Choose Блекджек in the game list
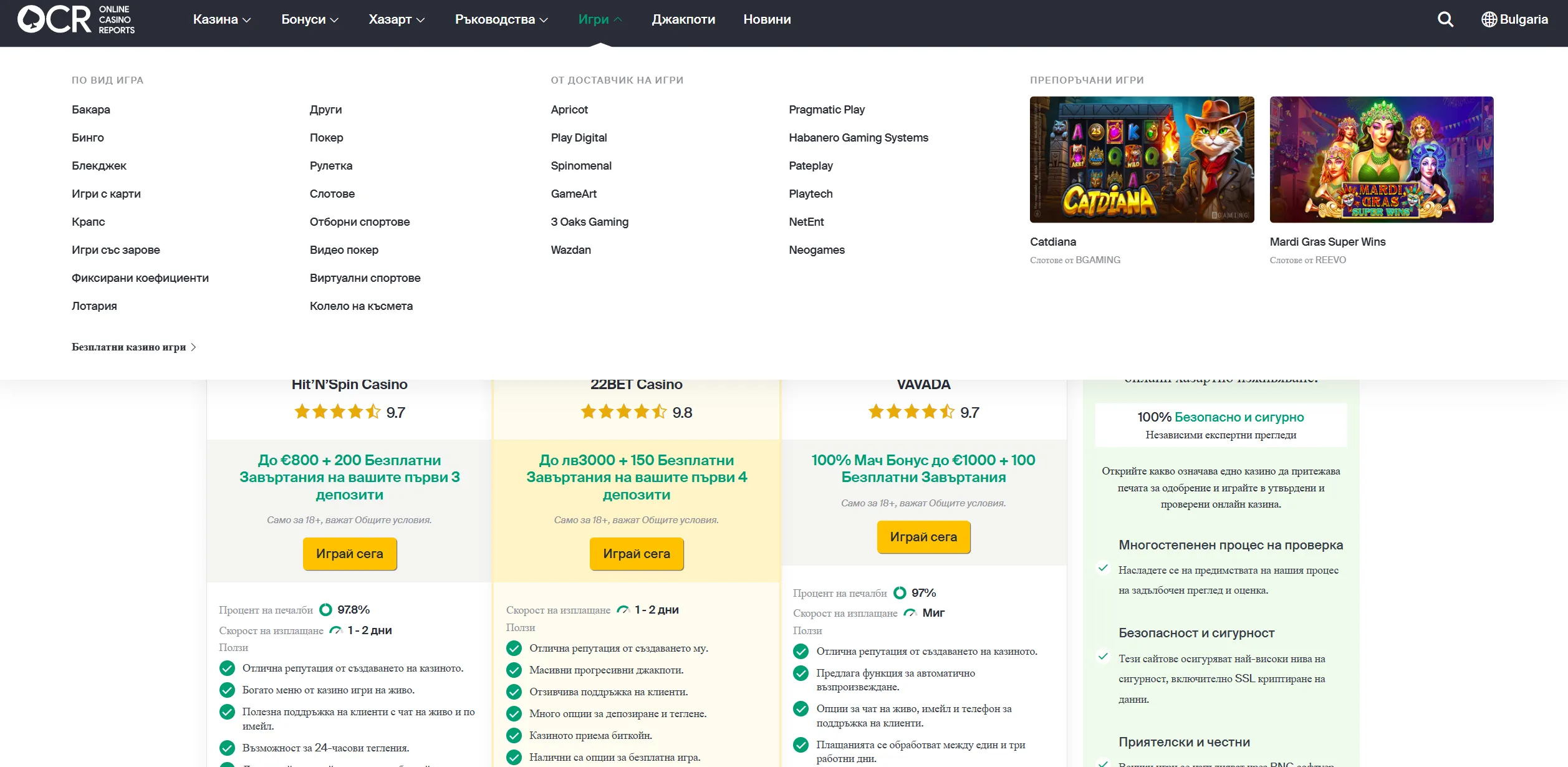 (x=99, y=166)
